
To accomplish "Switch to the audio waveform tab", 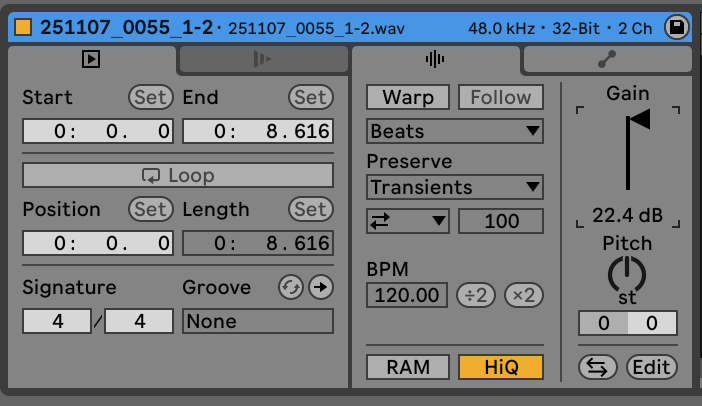I will 435,59.
